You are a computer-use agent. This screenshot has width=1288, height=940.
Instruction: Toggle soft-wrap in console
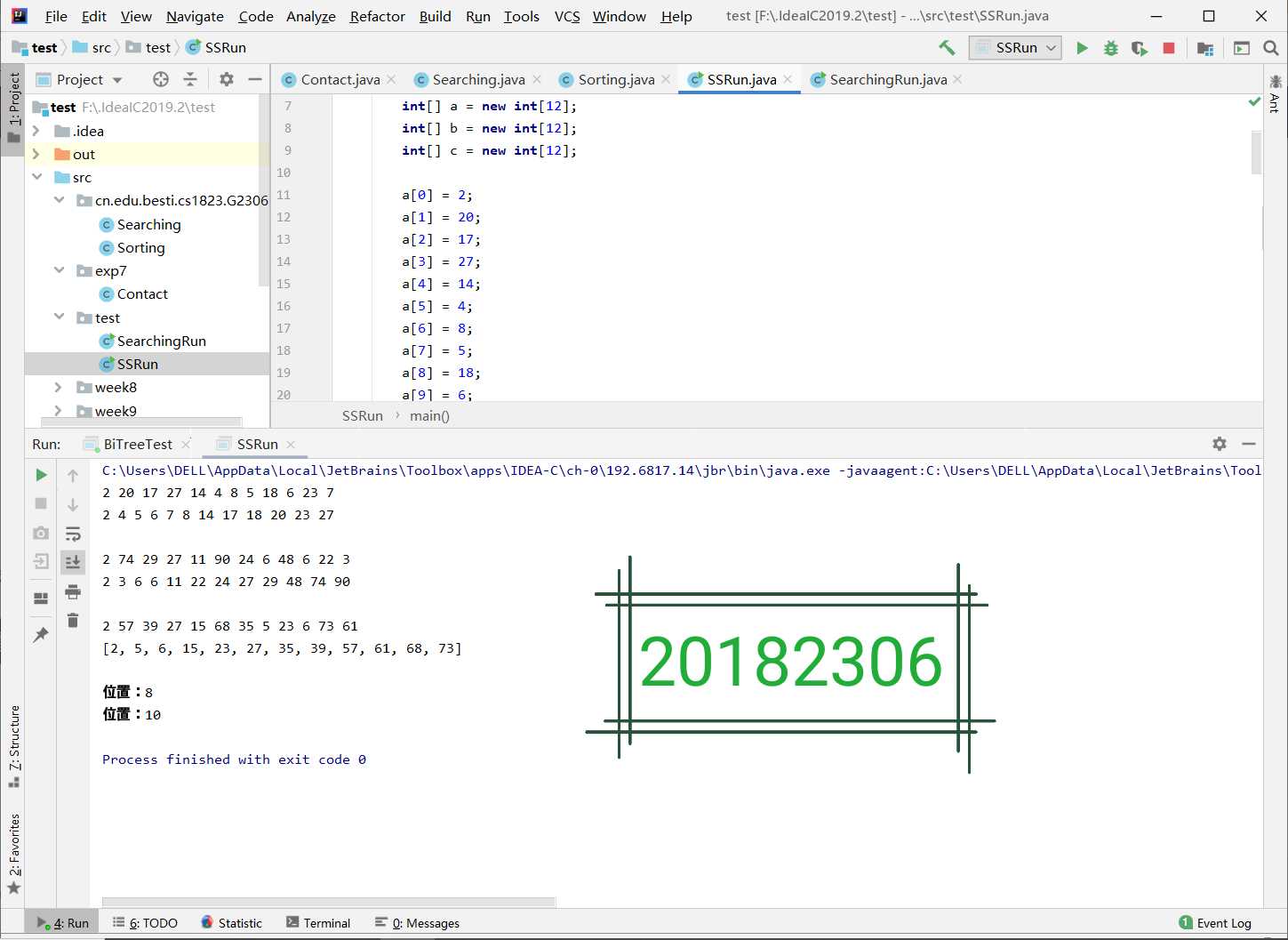(73, 534)
